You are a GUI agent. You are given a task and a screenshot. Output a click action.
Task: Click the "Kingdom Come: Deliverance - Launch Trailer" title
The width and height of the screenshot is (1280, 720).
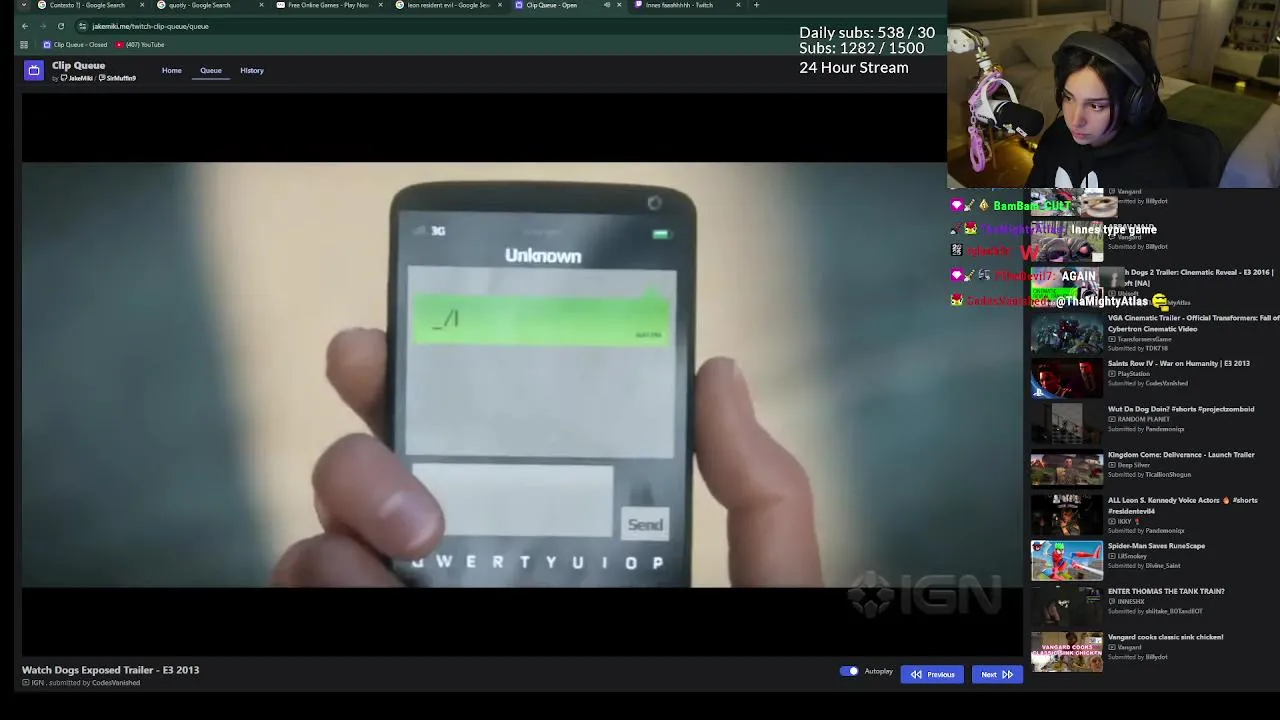1181,455
